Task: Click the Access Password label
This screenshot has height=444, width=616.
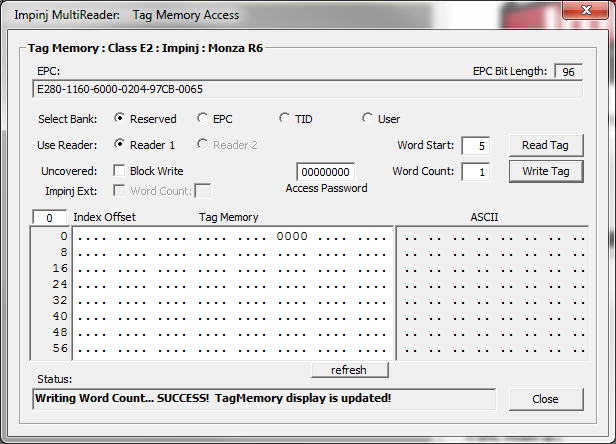Action: tap(326, 188)
